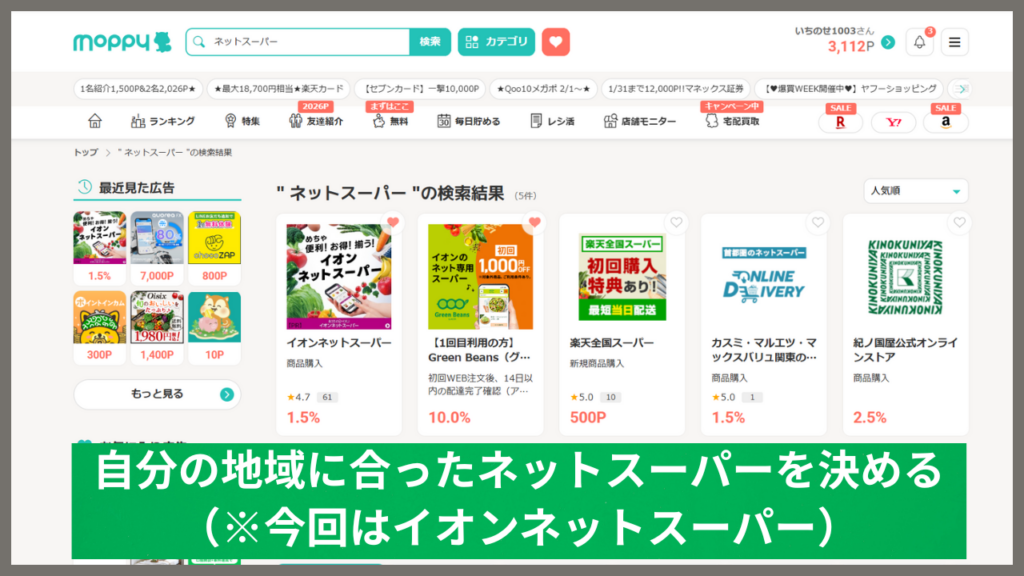
Task: Open the レシ活 receipt icon
Action: point(543,120)
